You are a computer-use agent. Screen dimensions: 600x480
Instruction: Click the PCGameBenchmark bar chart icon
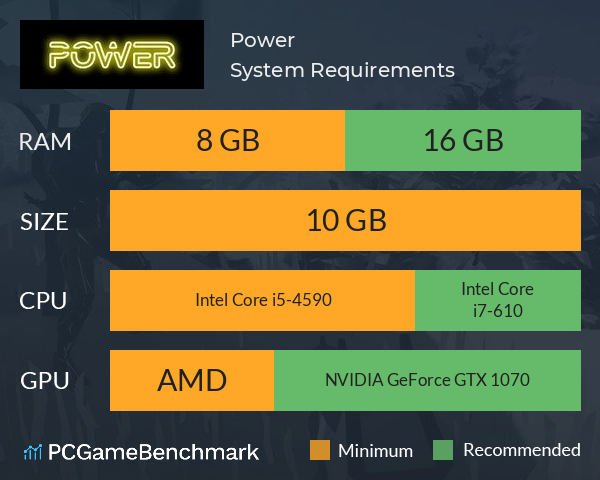33,452
